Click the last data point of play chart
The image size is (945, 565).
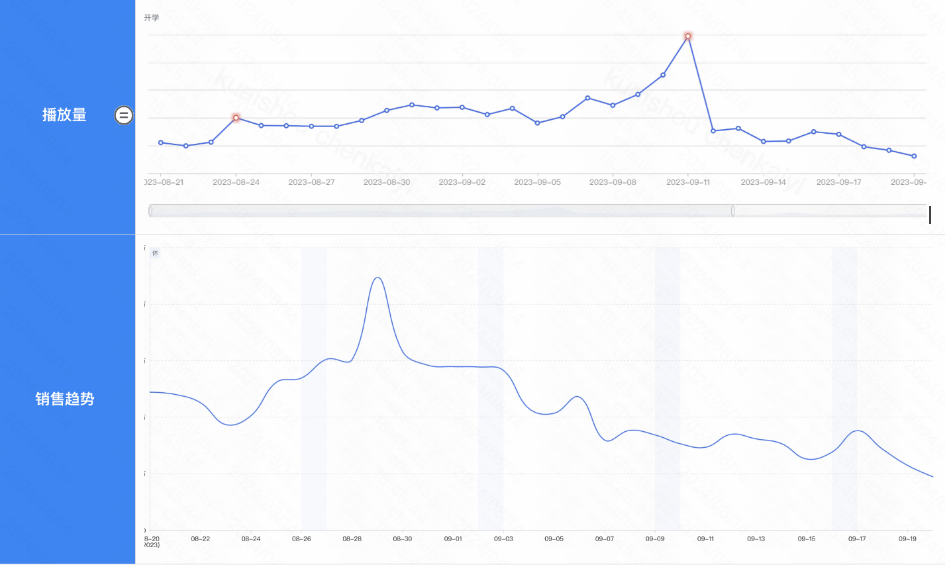[x=914, y=156]
